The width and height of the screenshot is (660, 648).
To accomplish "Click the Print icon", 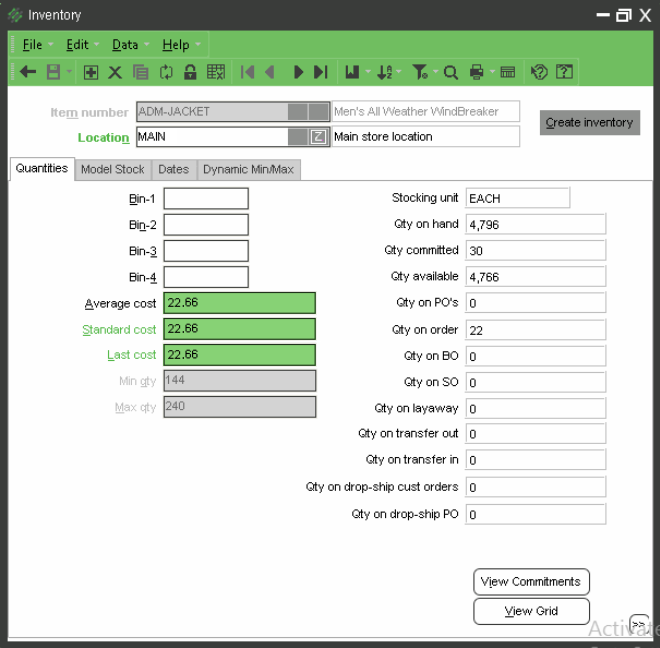I will click(476, 72).
